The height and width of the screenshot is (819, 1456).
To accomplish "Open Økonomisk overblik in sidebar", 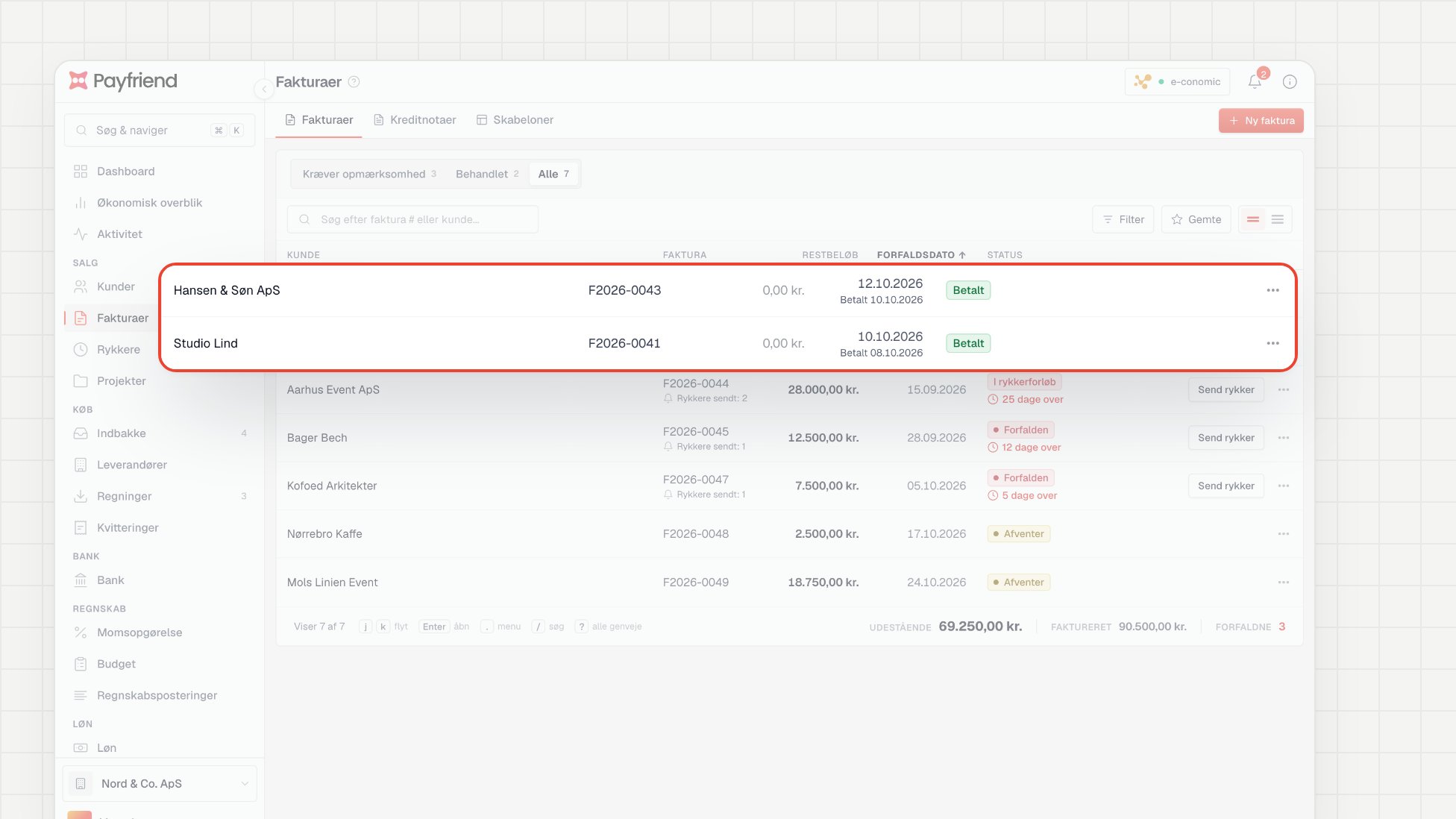I will pyautogui.click(x=149, y=203).
